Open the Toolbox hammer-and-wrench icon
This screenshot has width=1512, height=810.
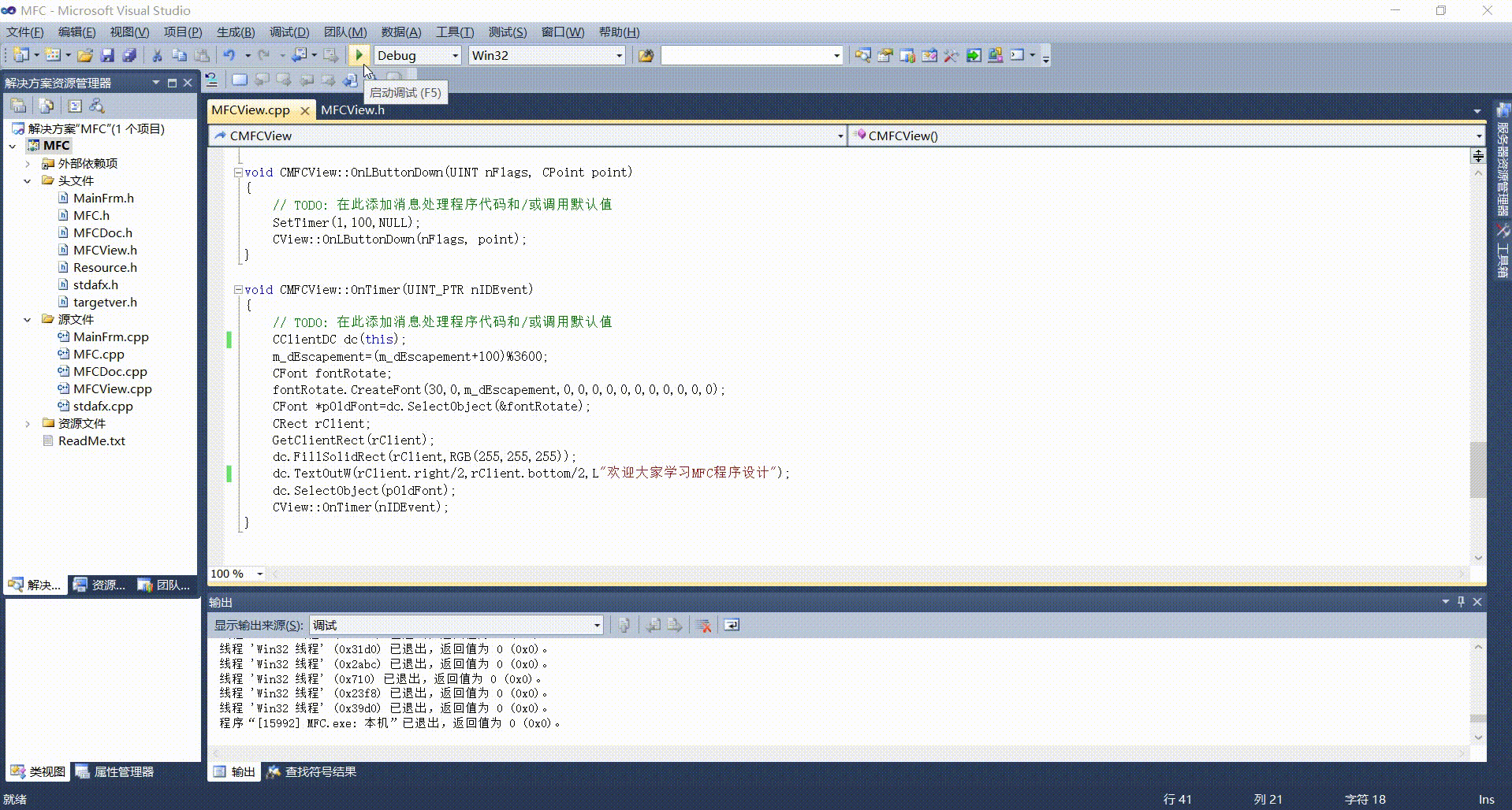[952, 55]
